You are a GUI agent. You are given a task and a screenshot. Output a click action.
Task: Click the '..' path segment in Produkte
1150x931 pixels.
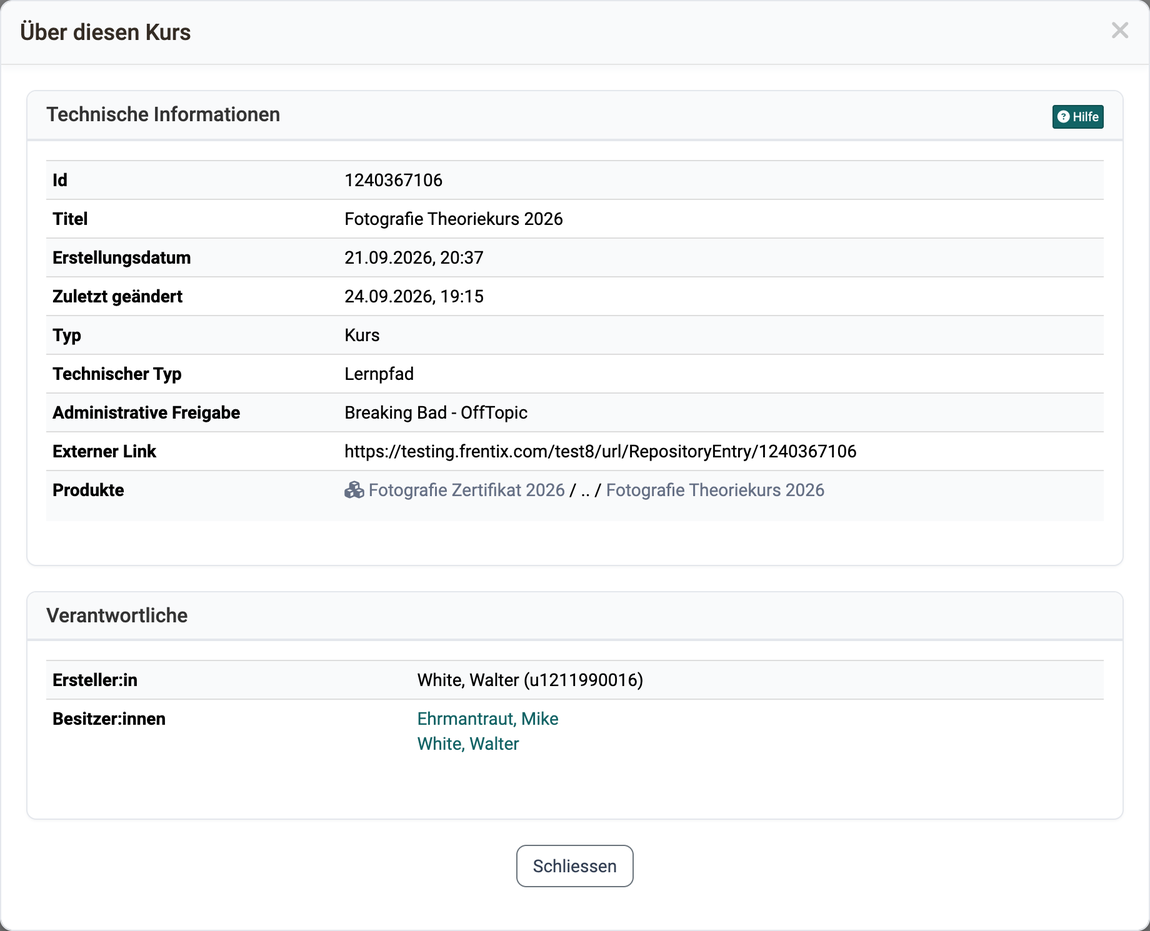point(585,490)
